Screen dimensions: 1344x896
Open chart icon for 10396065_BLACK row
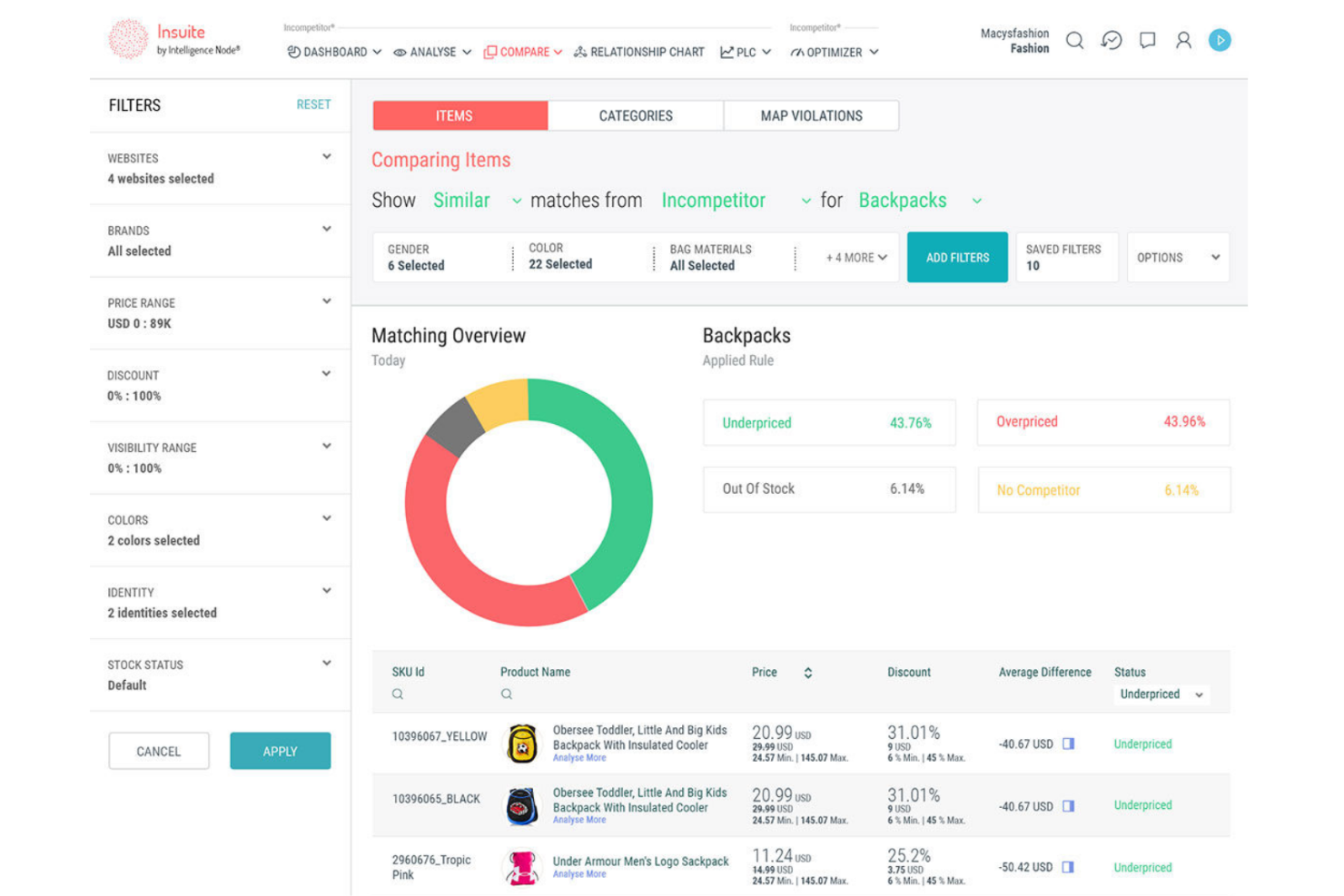(x=1069, y=806)
